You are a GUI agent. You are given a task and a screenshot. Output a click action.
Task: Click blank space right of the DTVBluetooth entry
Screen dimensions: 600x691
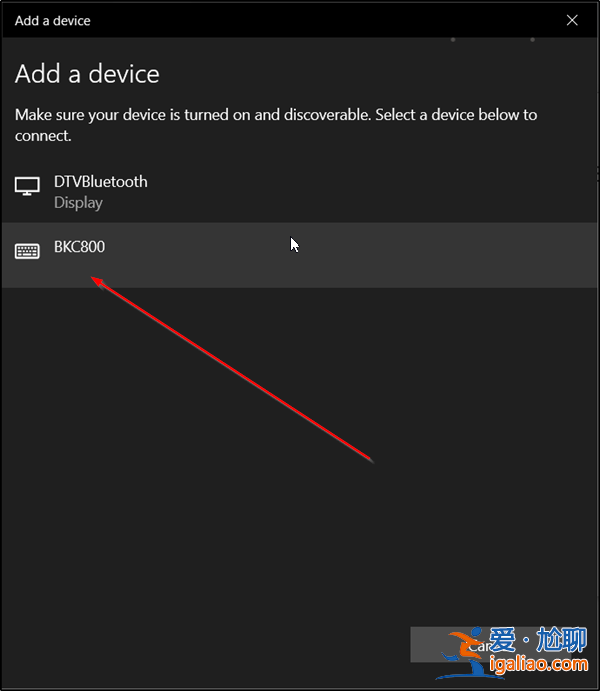click(x=400, y=190)
